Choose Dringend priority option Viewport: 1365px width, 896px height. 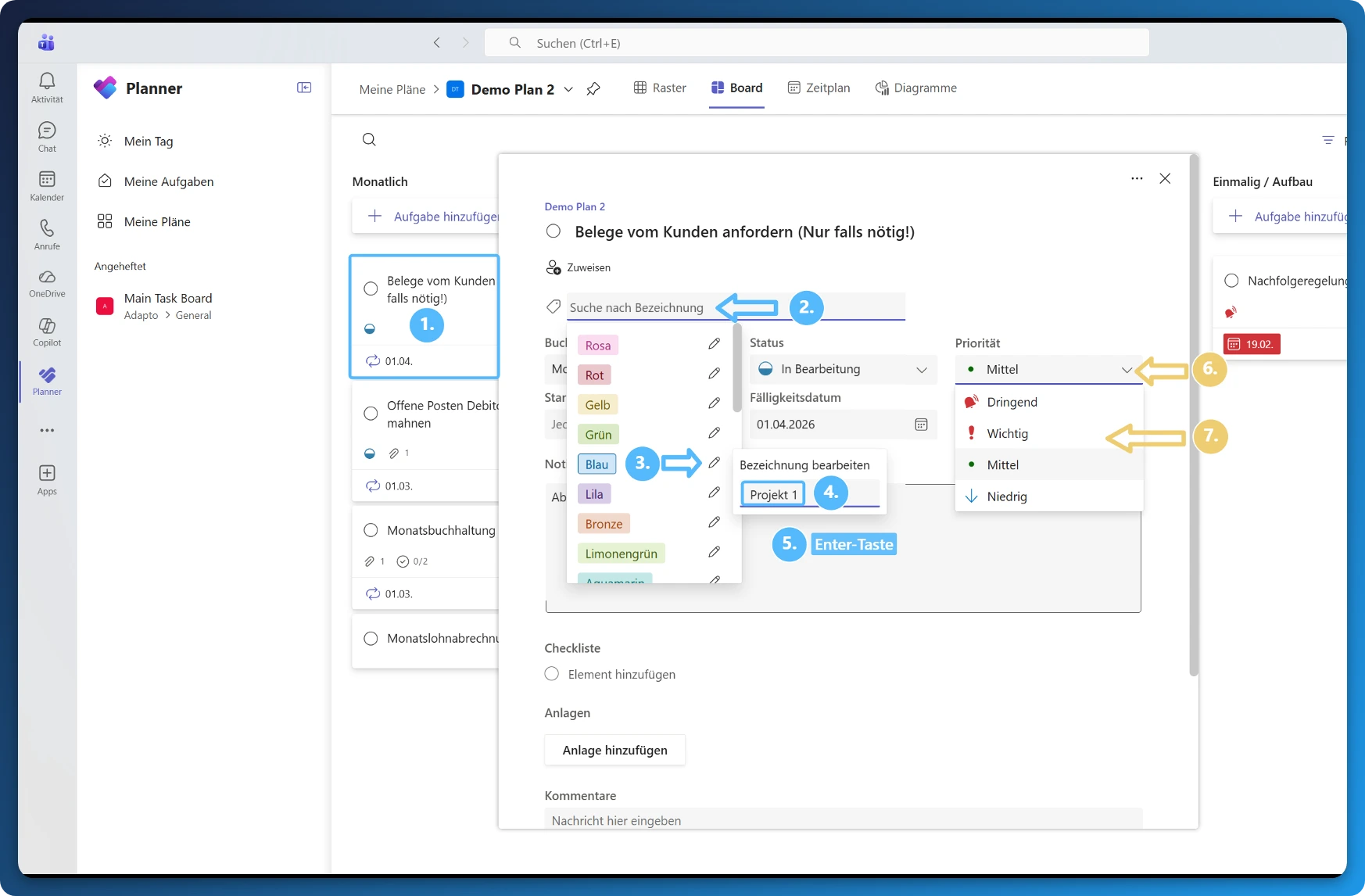(1048, 402)
